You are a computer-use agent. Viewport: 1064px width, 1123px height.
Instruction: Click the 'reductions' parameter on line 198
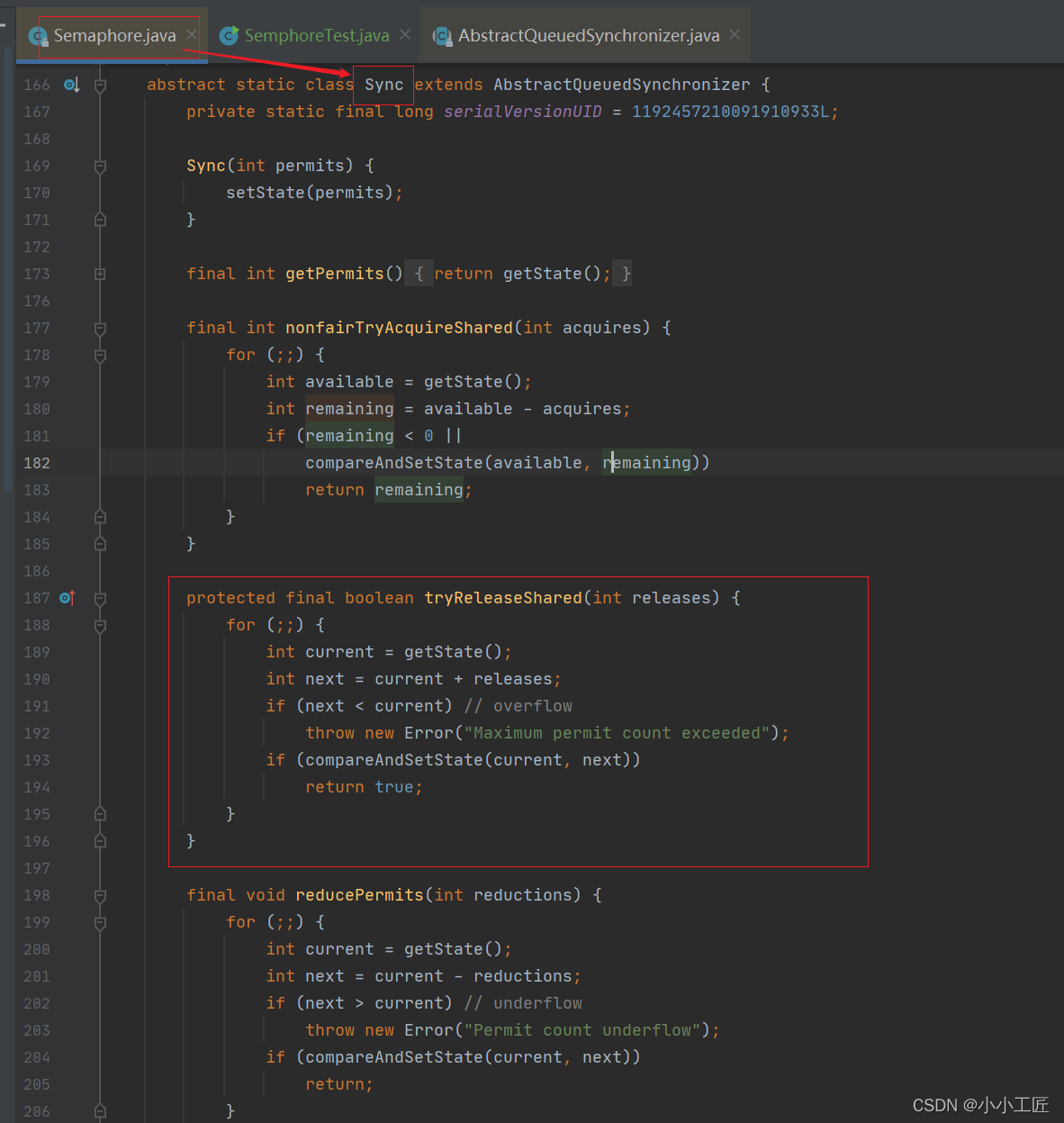tap(523, 895)
